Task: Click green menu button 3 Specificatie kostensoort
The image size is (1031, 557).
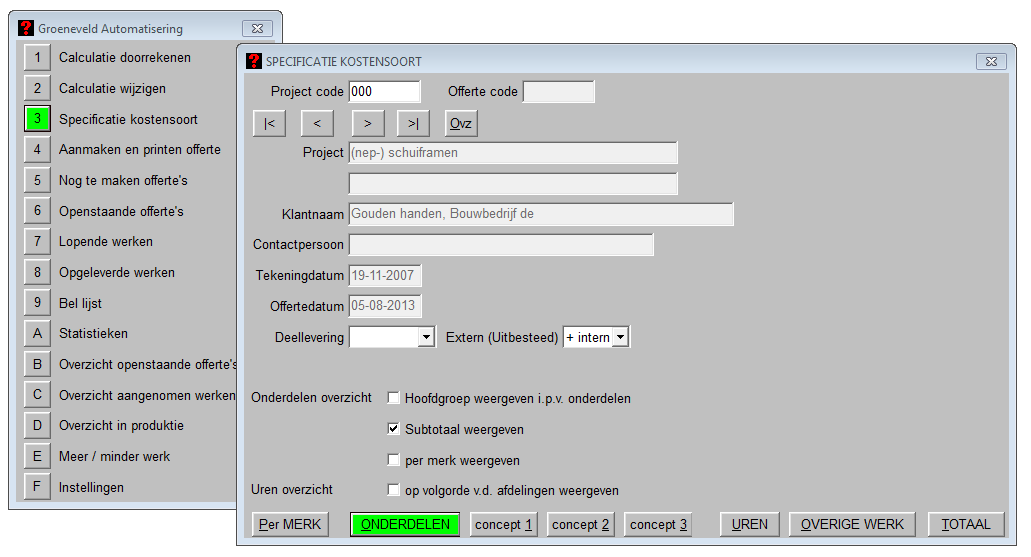Action: pos(37,119)
